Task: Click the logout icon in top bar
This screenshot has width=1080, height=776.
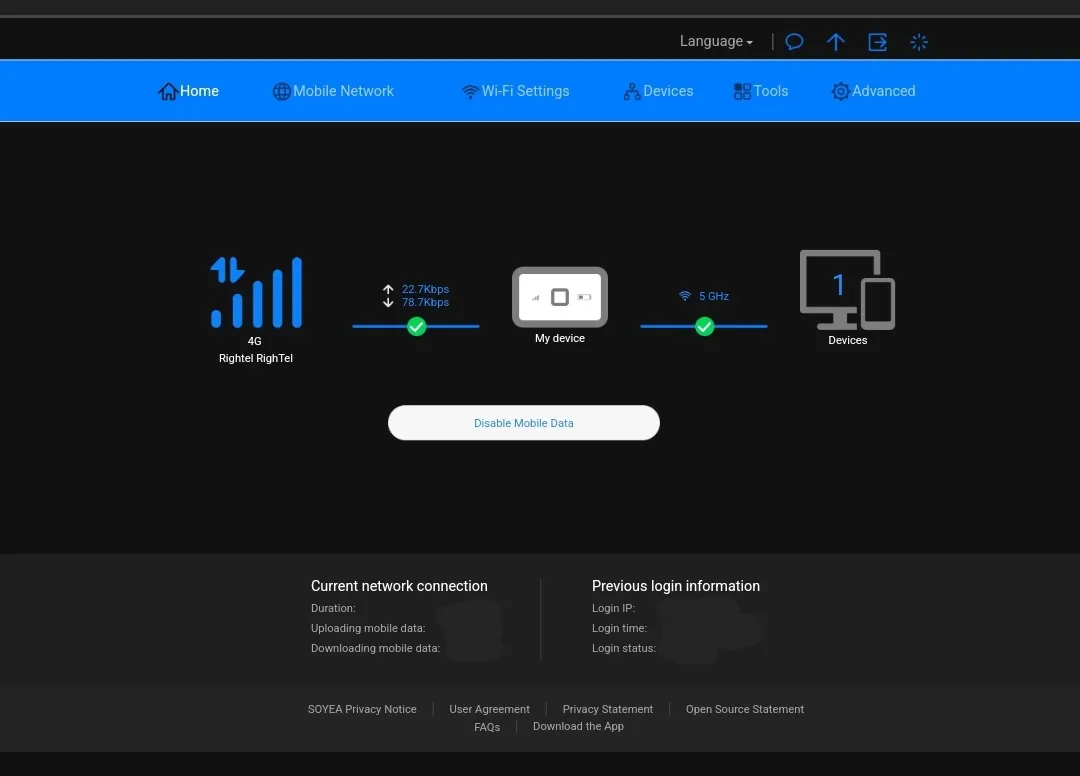Action: (x=877, y=42)
